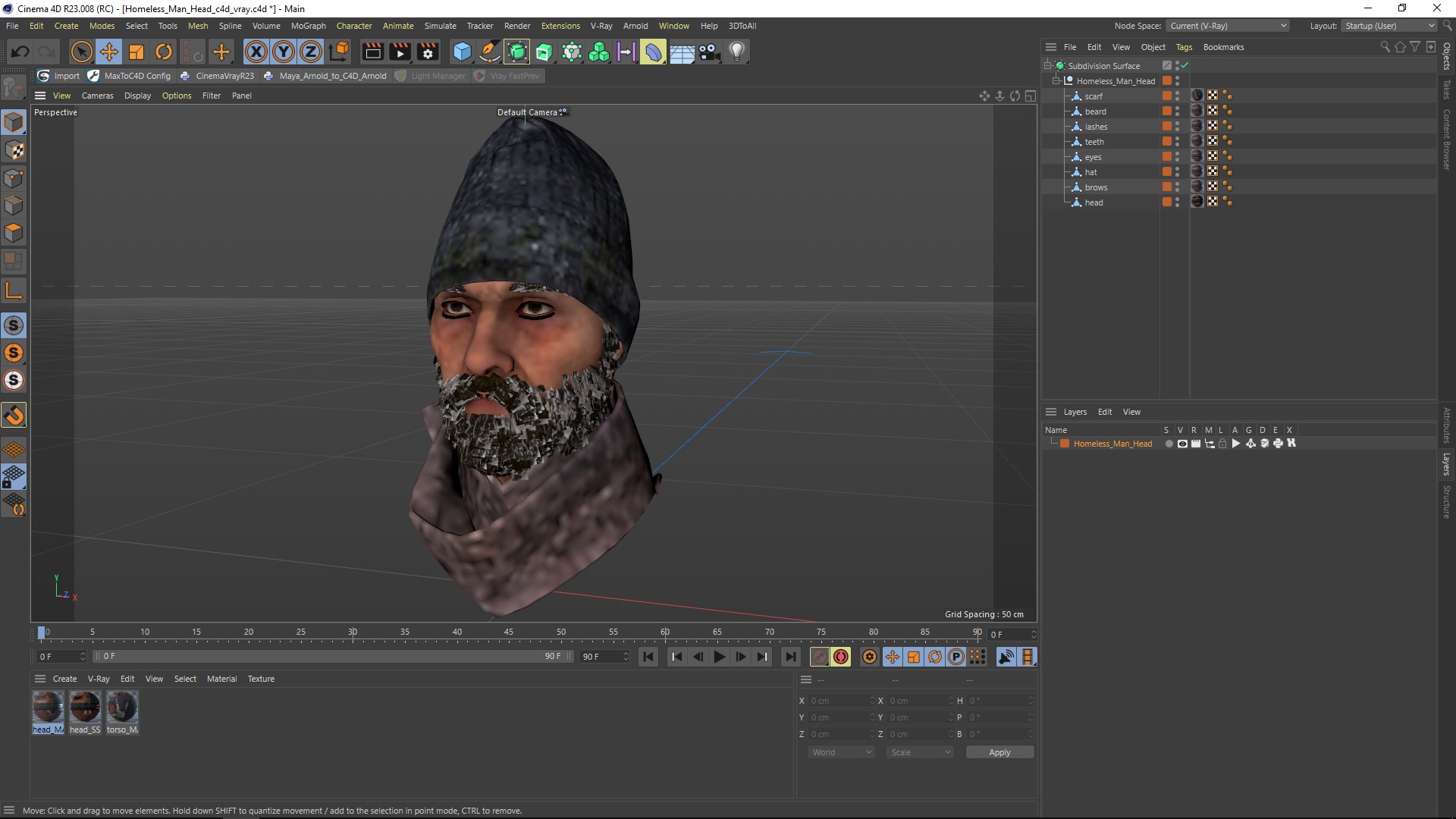Click the Import button
1456x819 pixels.
(x=59, y=76)
